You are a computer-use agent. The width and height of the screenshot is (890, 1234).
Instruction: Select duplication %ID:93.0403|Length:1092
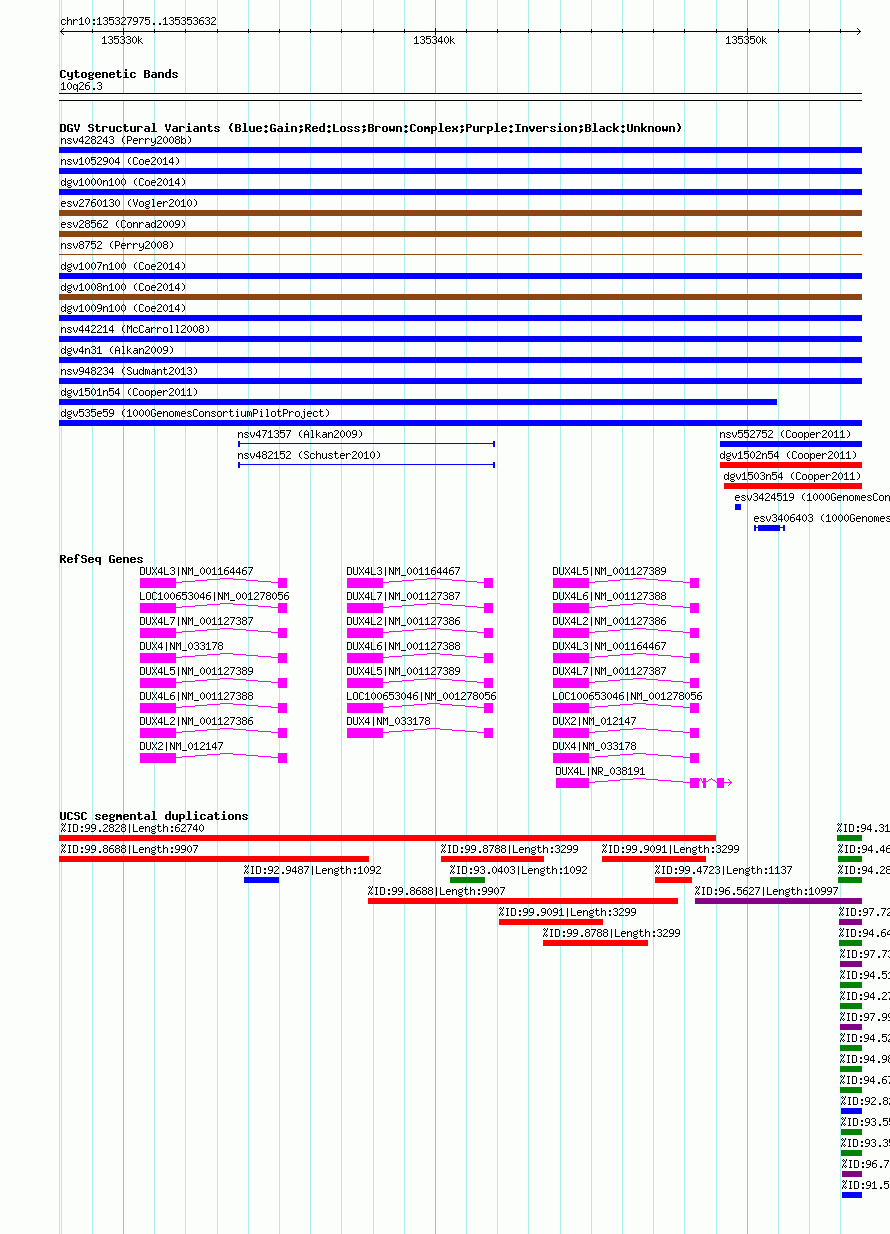pos(467,880)
